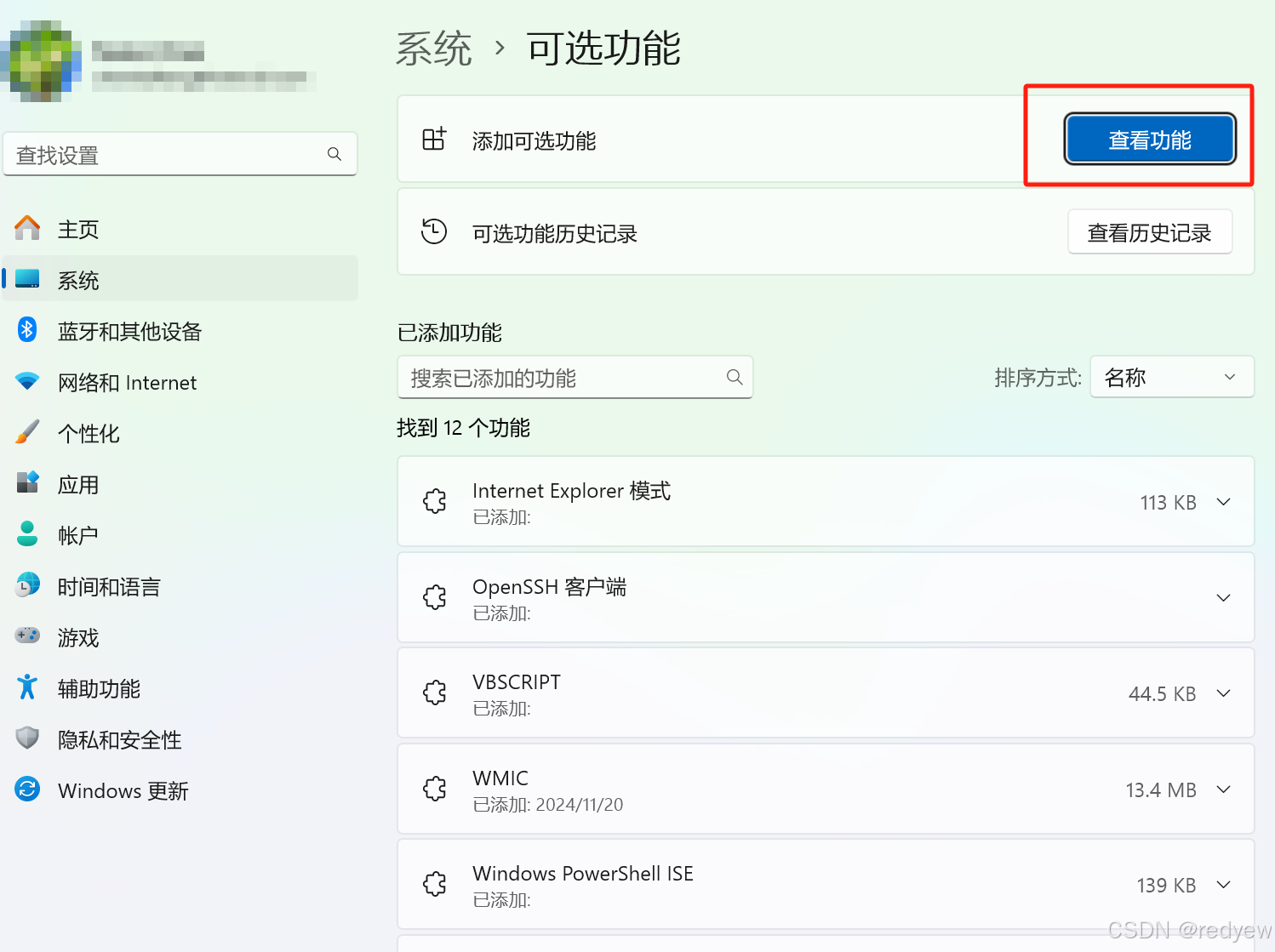The width and height of the screenshot is (1275, 952).
Task: Open 隐私和安全性 shield icon
Action: [x=27, y=738]
